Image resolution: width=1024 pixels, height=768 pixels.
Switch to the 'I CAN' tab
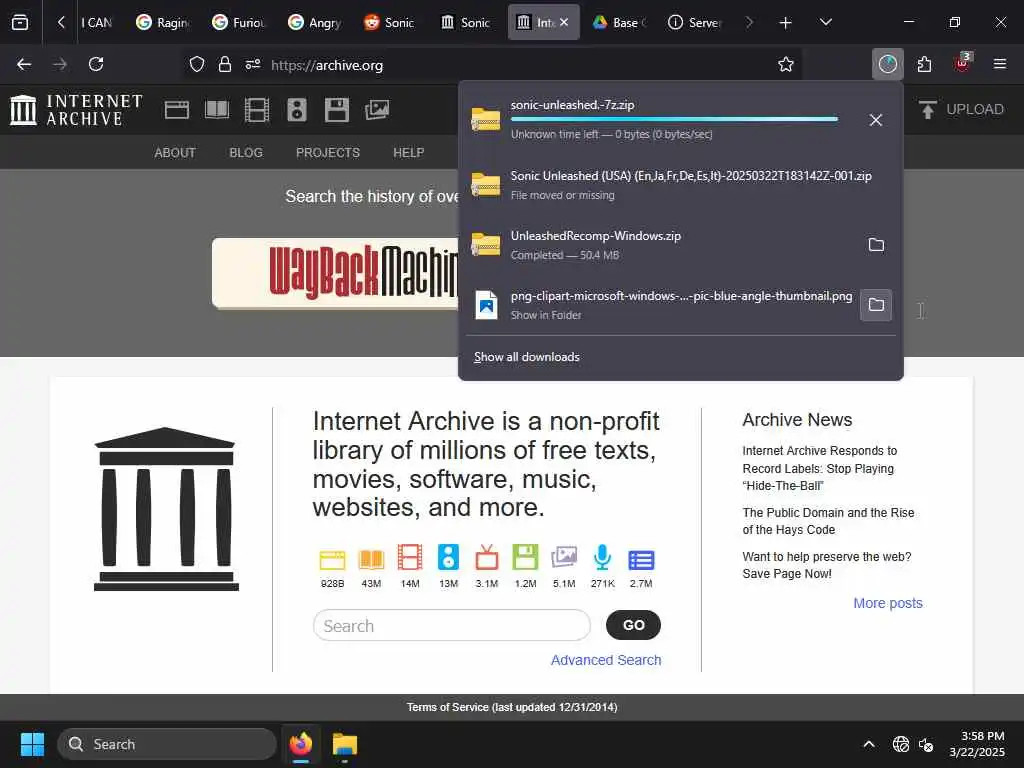click(x=97, y=22)
